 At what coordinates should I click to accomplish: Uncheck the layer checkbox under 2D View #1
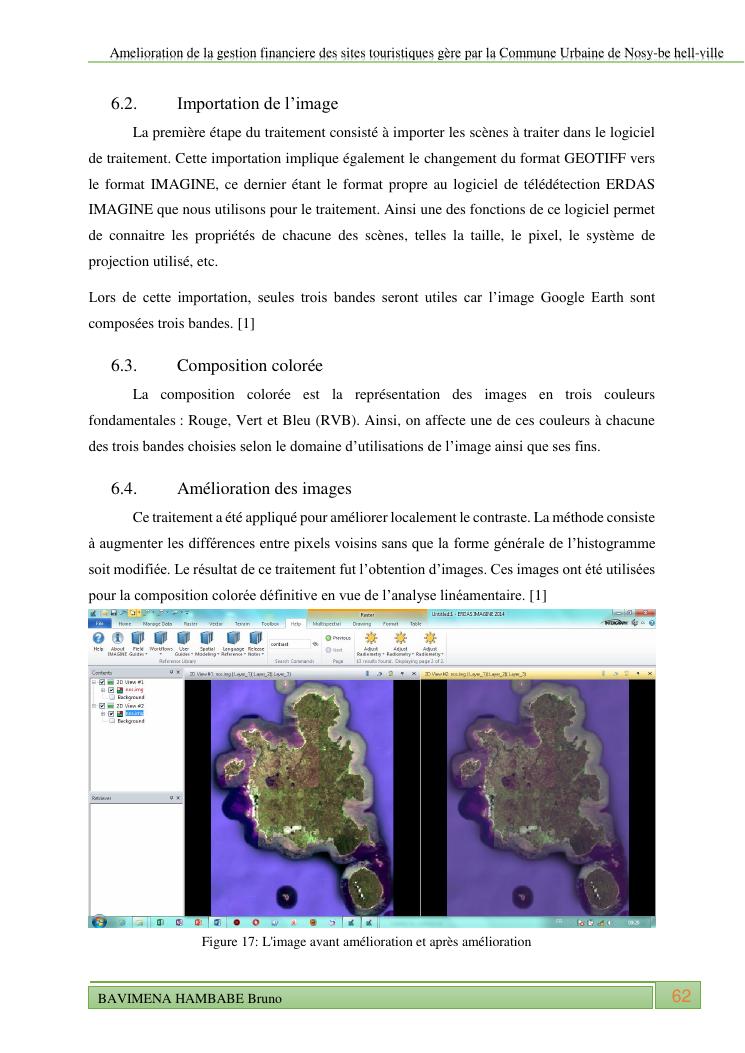(111, 689)
